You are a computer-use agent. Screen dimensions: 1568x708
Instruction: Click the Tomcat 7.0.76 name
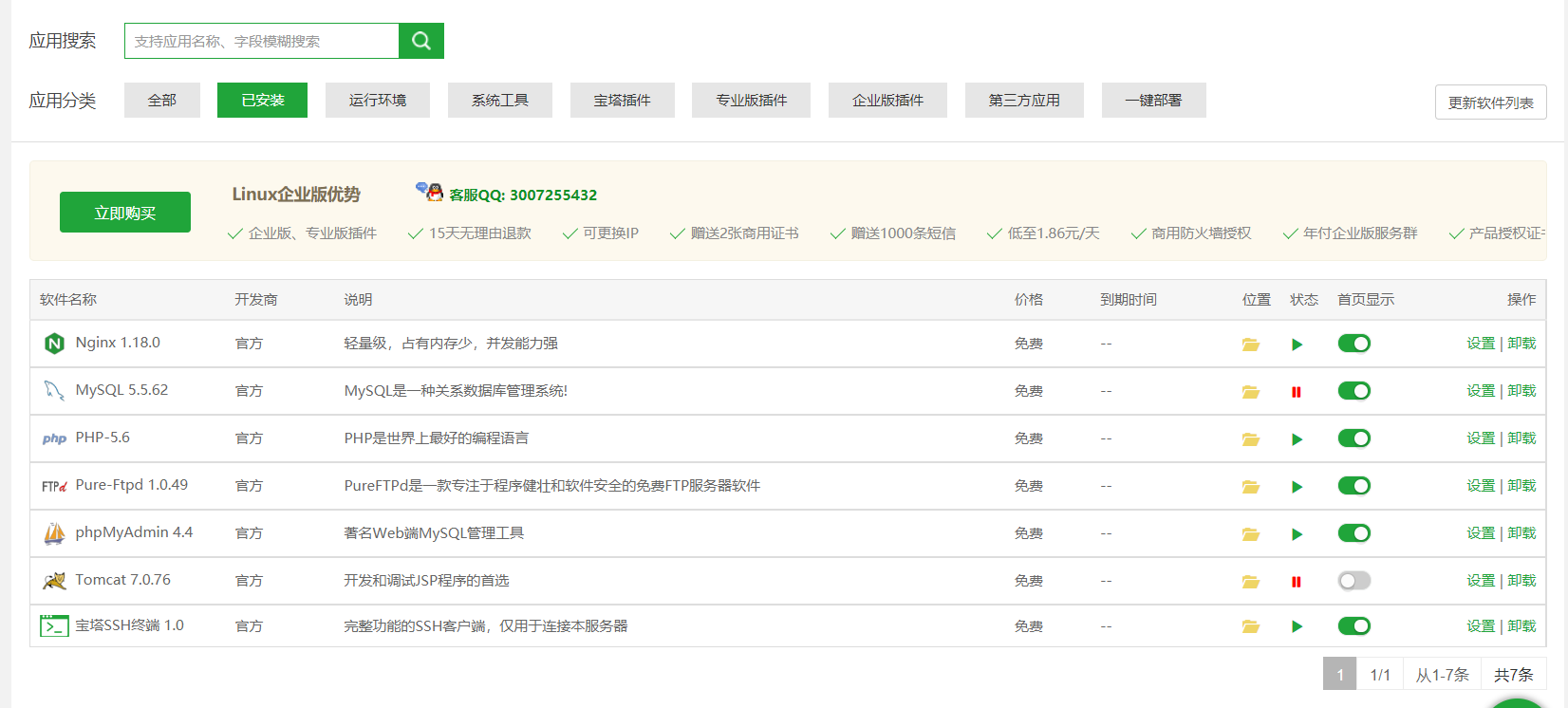pyautogui.click(x=123, y=580)
